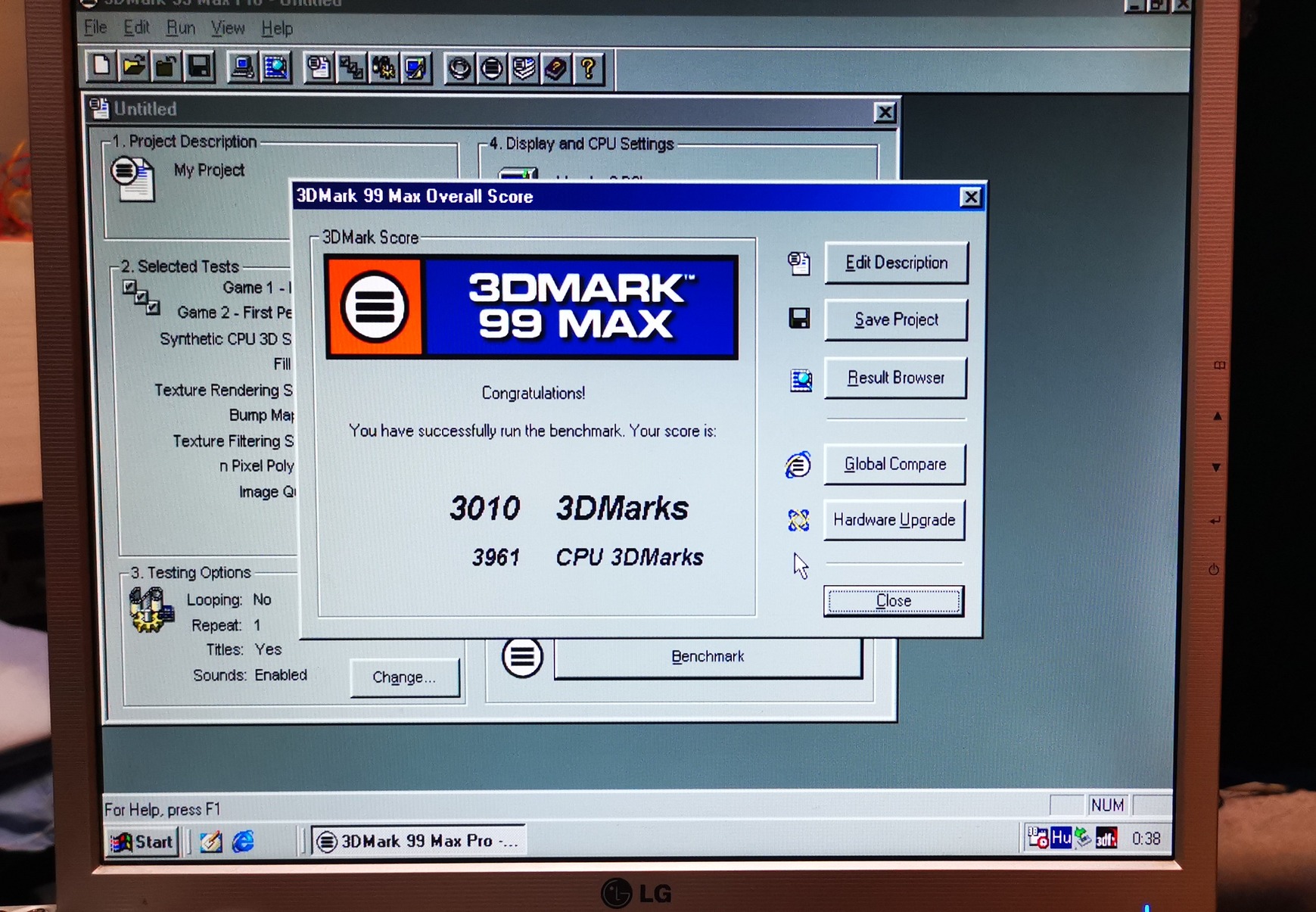Screen dimensions: 1316x912
Task: Click the Looping: No option text
Action: click(x=229, y=600)
